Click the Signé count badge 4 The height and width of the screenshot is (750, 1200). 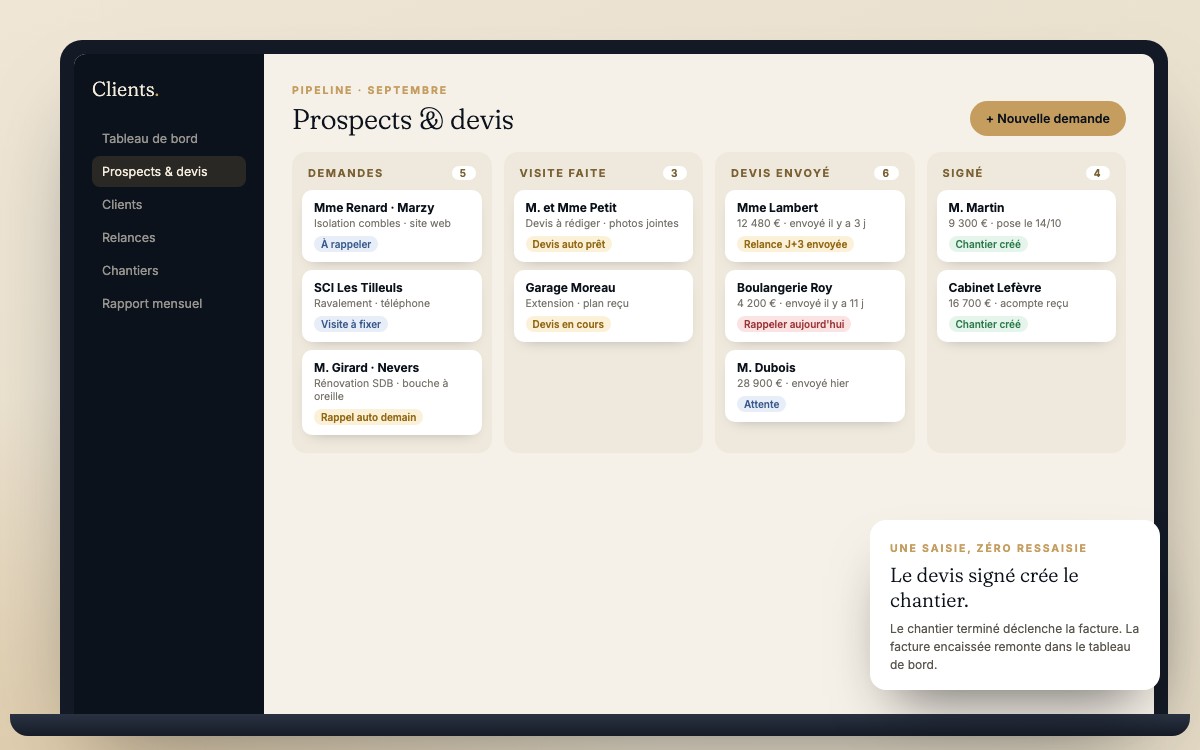(x=1097, y=173)
